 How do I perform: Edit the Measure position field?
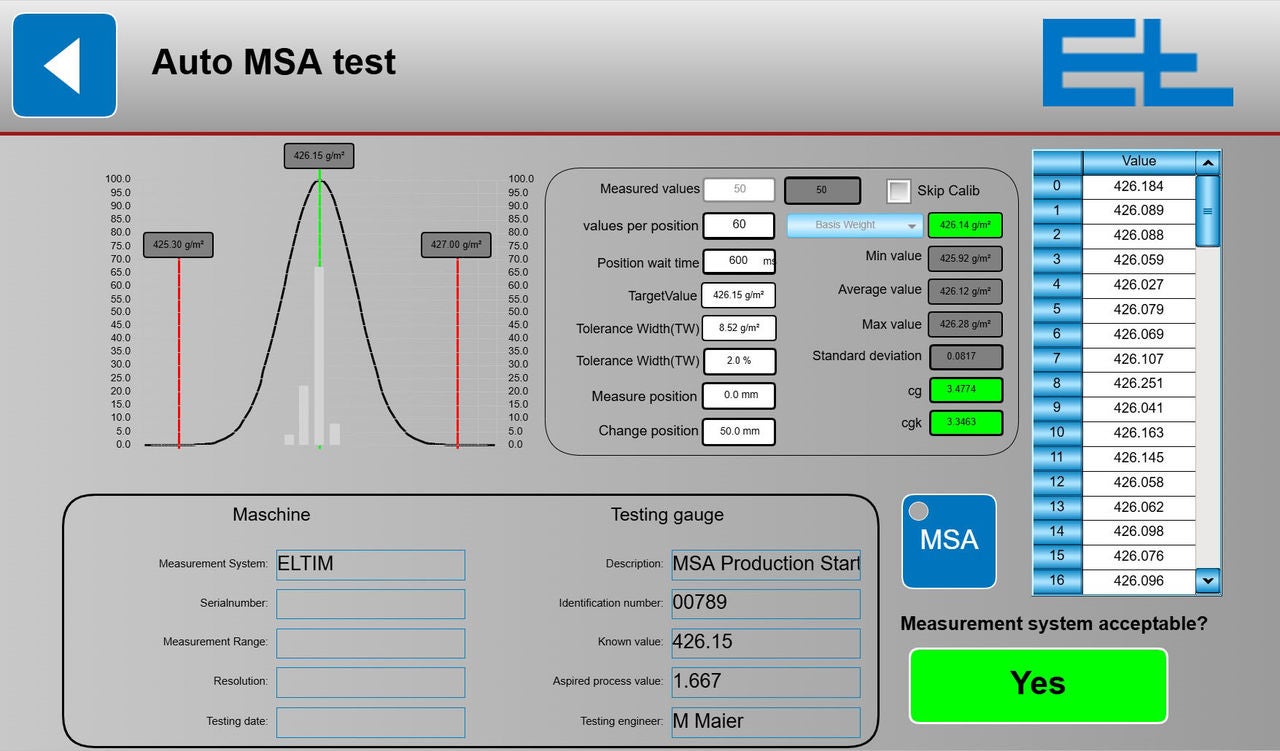(x=739, y=396)
